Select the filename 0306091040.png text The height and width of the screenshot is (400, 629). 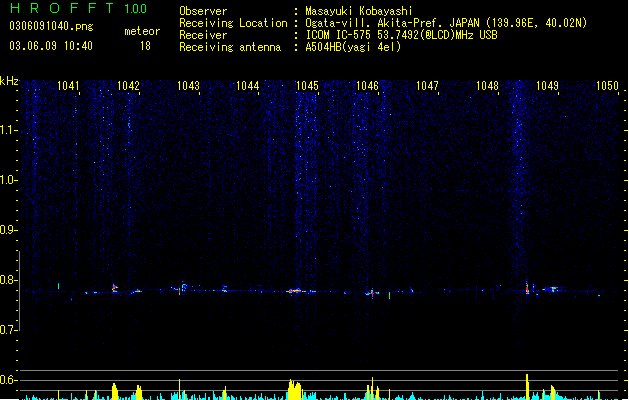[x=51, y=26]
